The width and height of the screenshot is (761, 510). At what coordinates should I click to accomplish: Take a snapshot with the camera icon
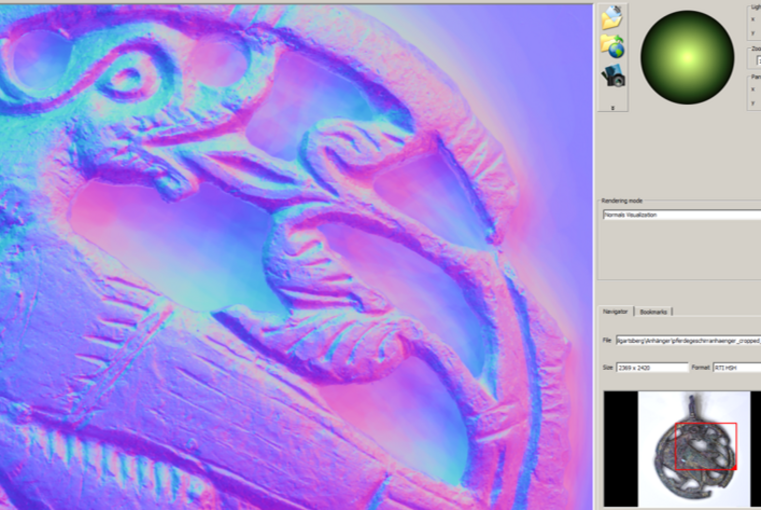pos(613,76)
